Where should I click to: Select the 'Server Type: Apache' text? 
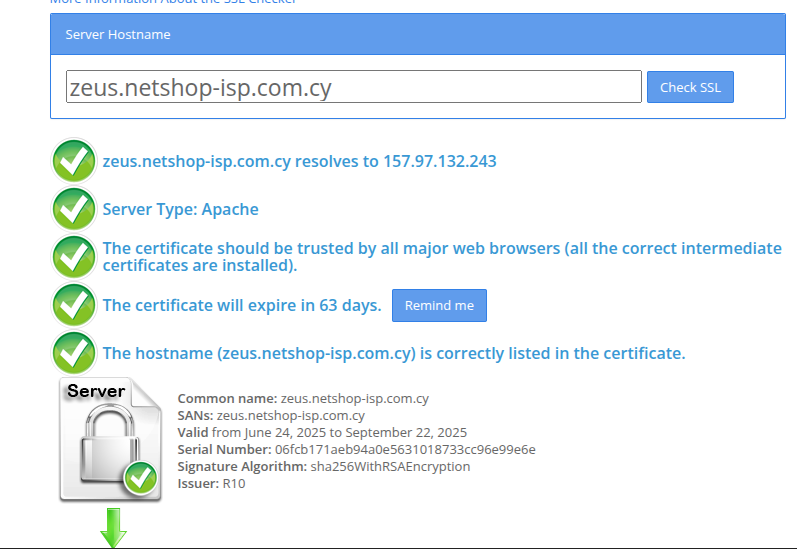click(180, 209)
